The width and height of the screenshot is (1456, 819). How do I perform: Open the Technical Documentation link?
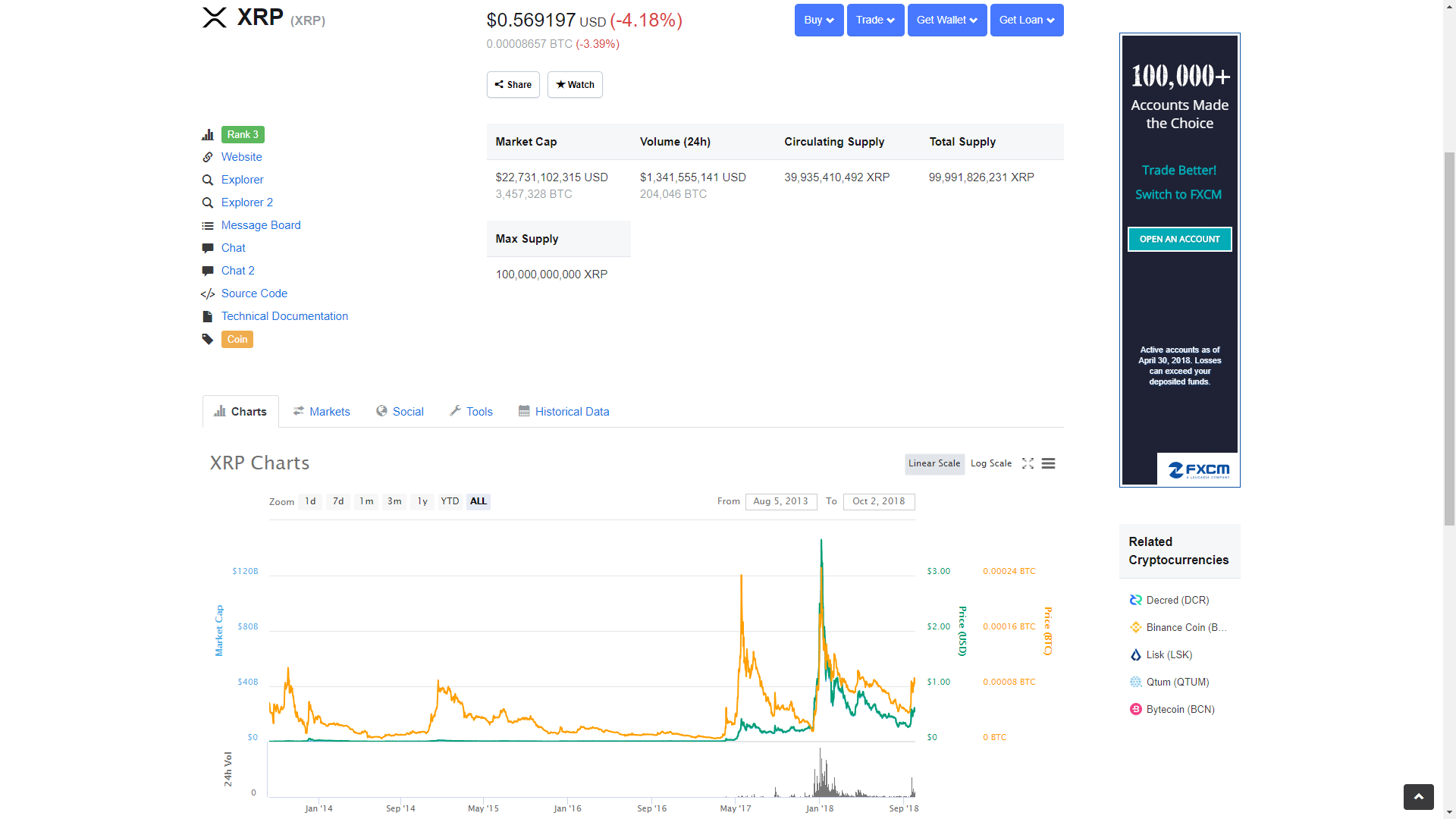point(285,316)
